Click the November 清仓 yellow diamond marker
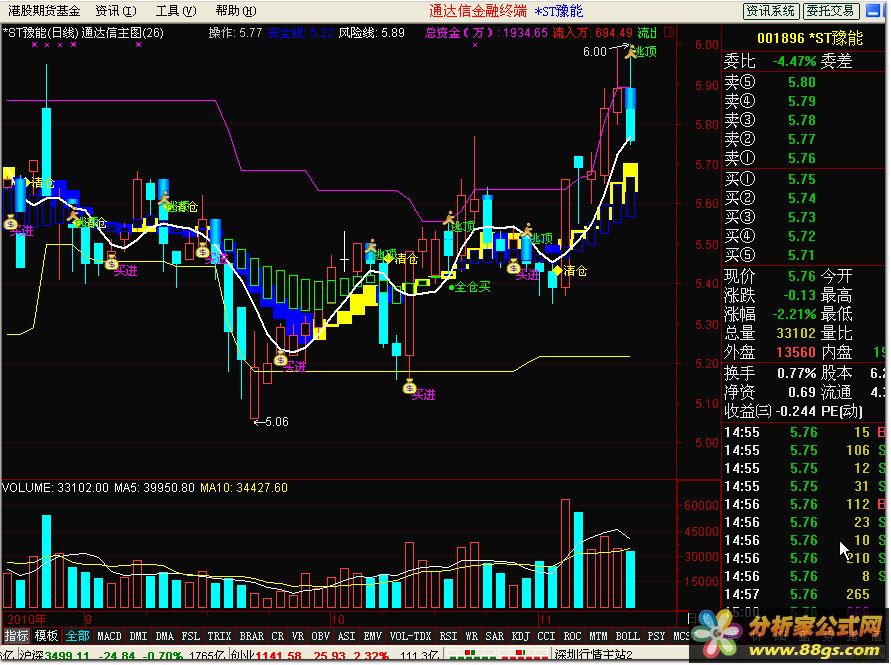891x665 pixels. coord(557,271)
